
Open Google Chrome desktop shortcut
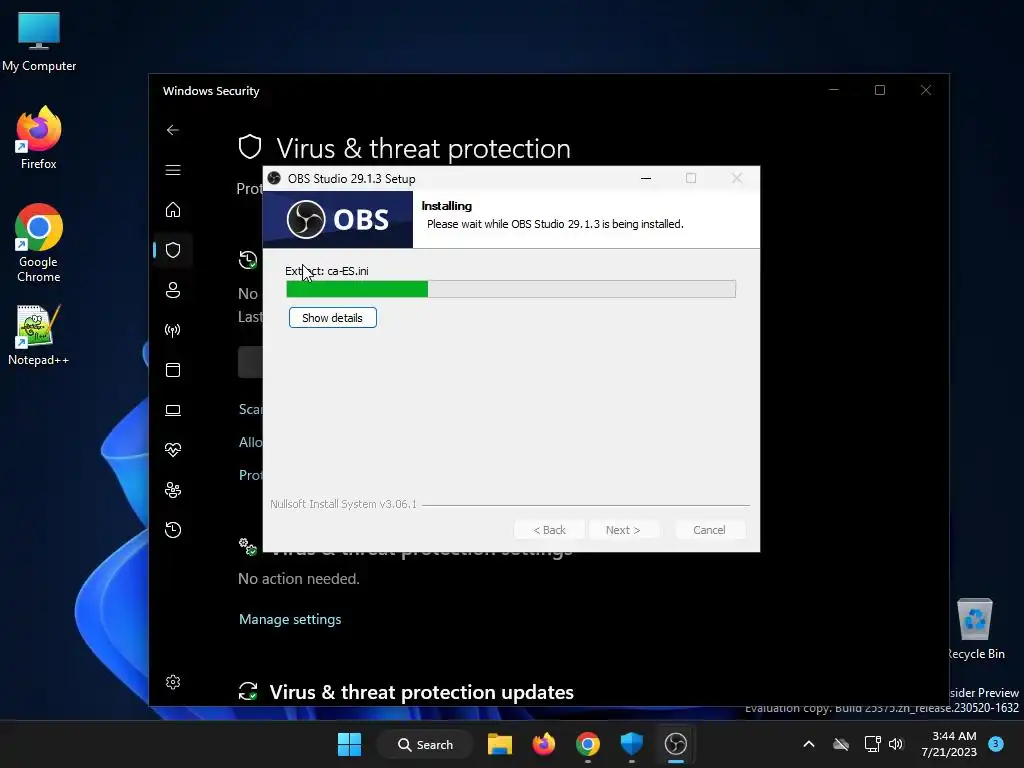[39, 243]
